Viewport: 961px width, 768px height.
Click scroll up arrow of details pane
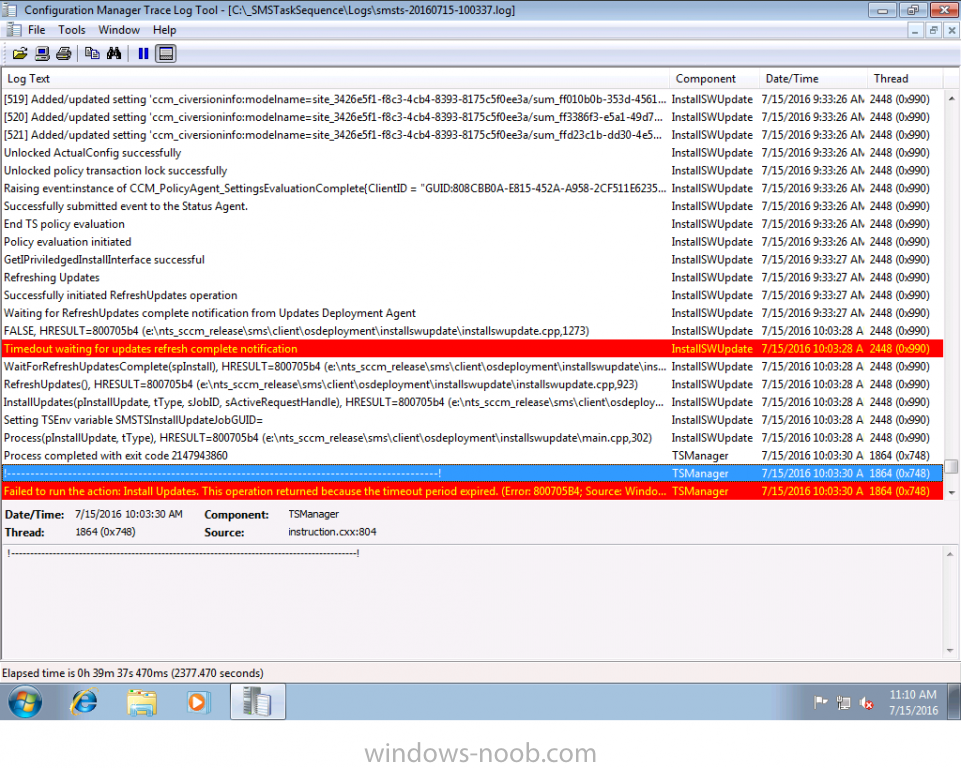(950, 554)
